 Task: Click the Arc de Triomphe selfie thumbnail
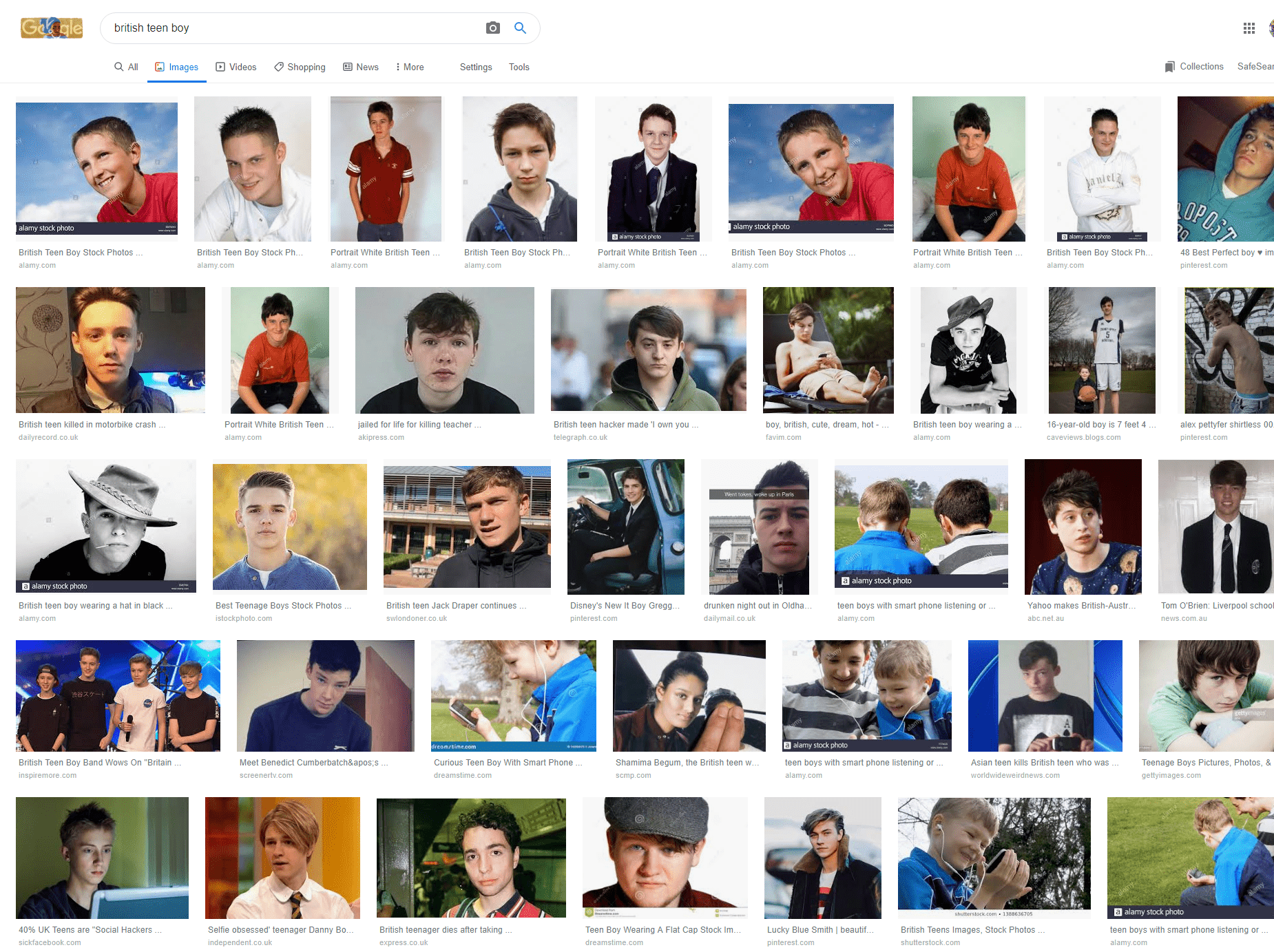click(x=759, y=527)
